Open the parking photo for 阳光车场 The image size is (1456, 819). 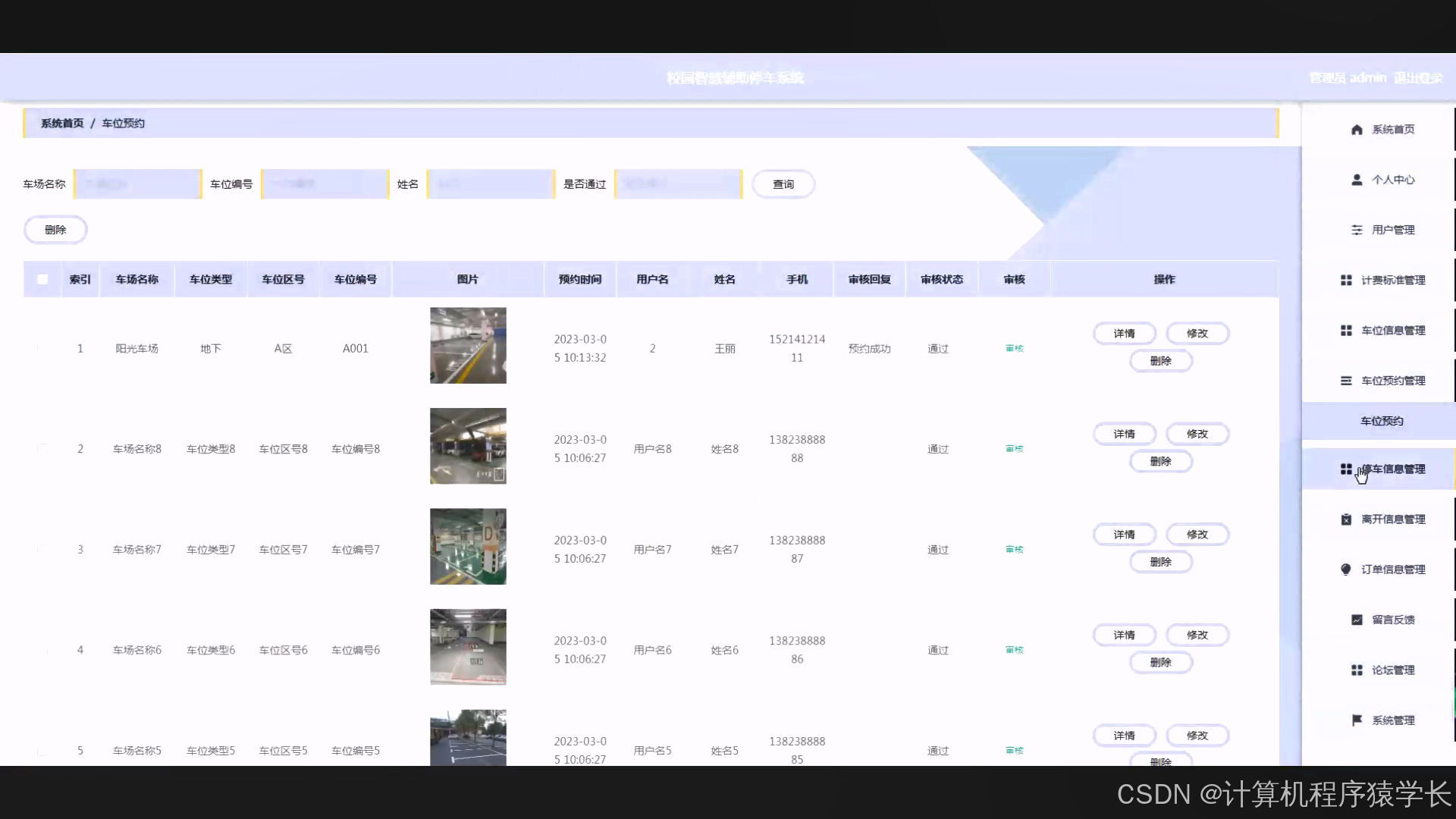coord(468,345)
